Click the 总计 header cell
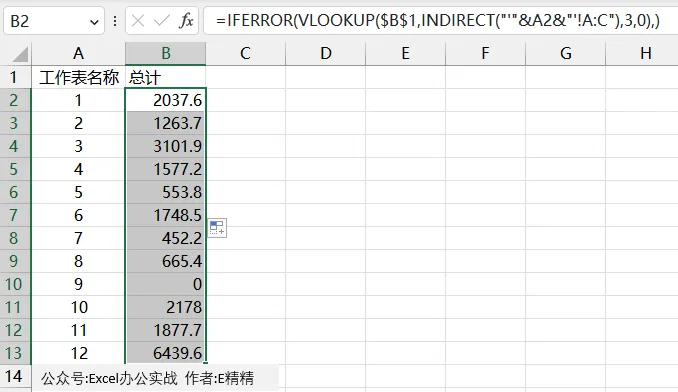 [166, 77]
